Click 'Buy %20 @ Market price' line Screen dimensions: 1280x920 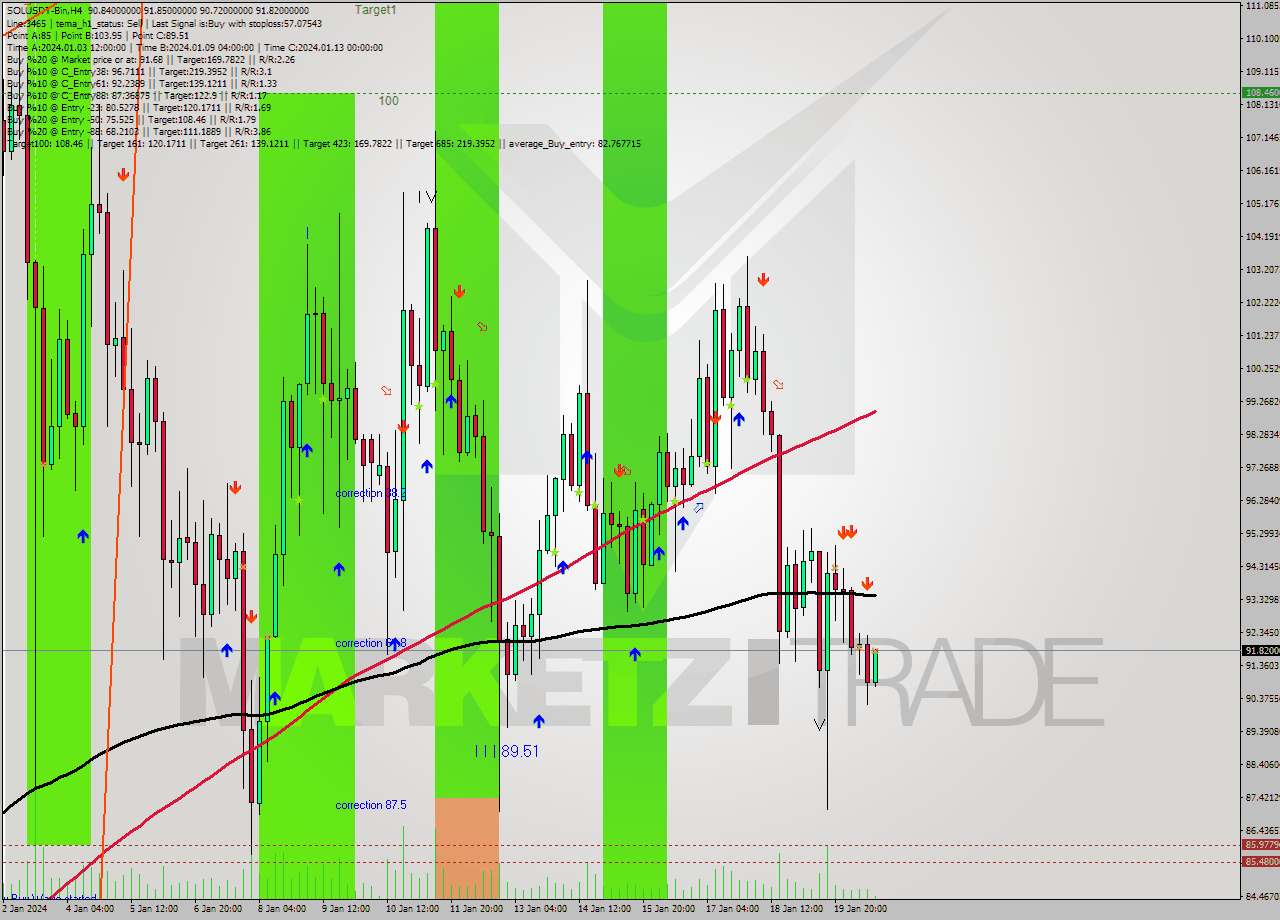coord(150,59)
